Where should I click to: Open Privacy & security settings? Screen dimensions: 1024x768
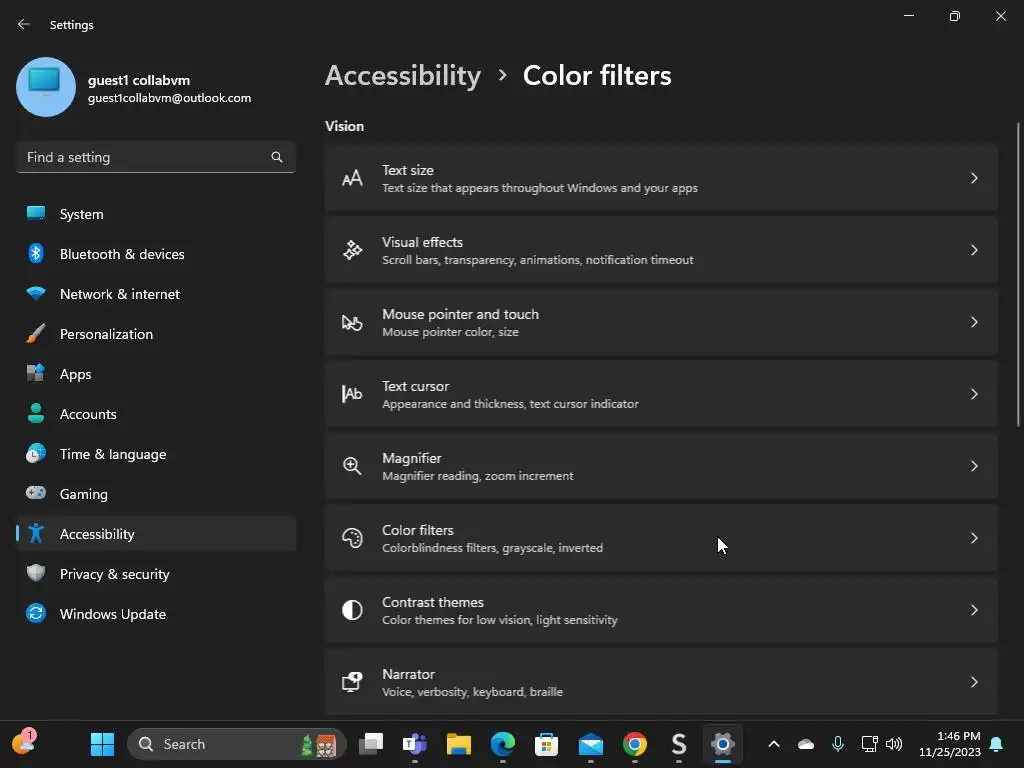[114, 574]
